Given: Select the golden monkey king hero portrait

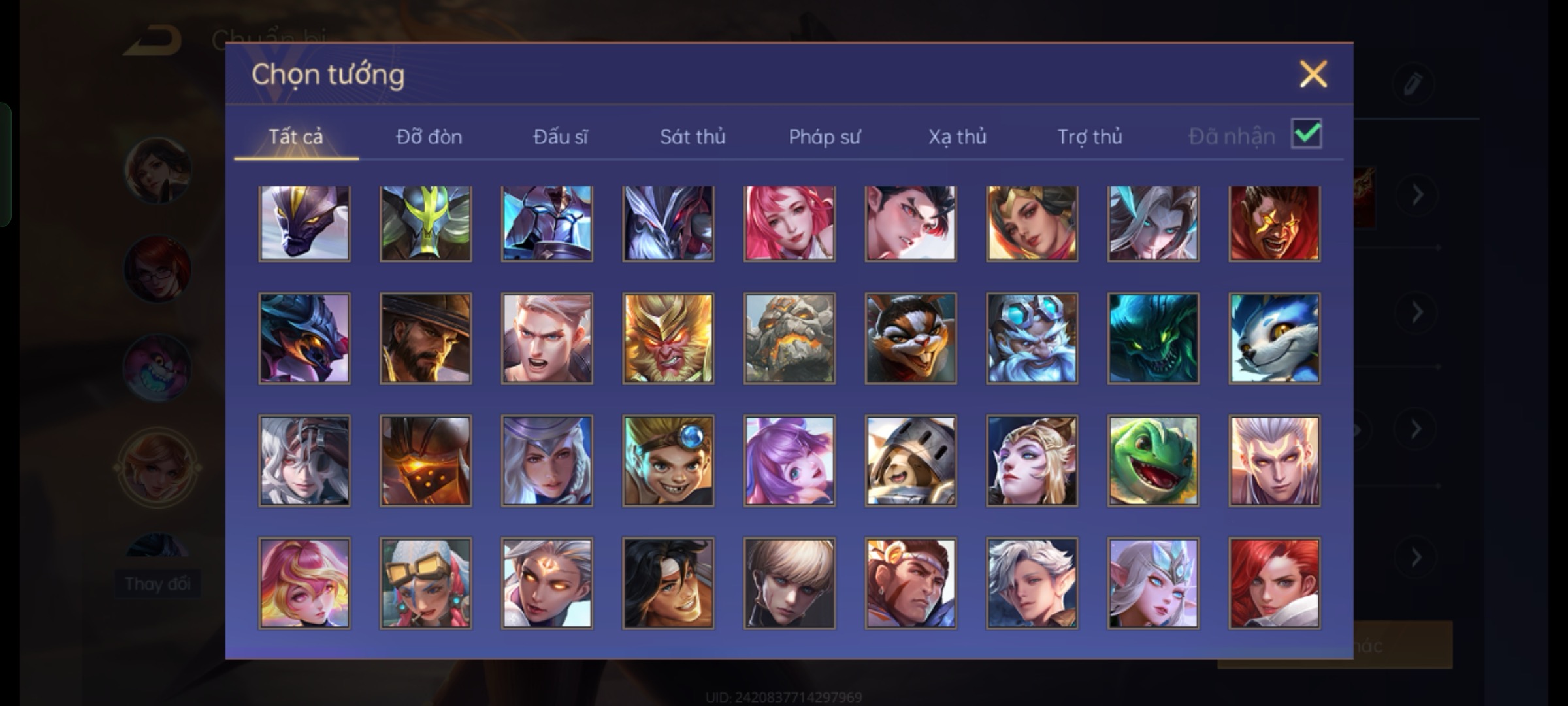Looking at the screenshot, I should [x=668, y=338].
